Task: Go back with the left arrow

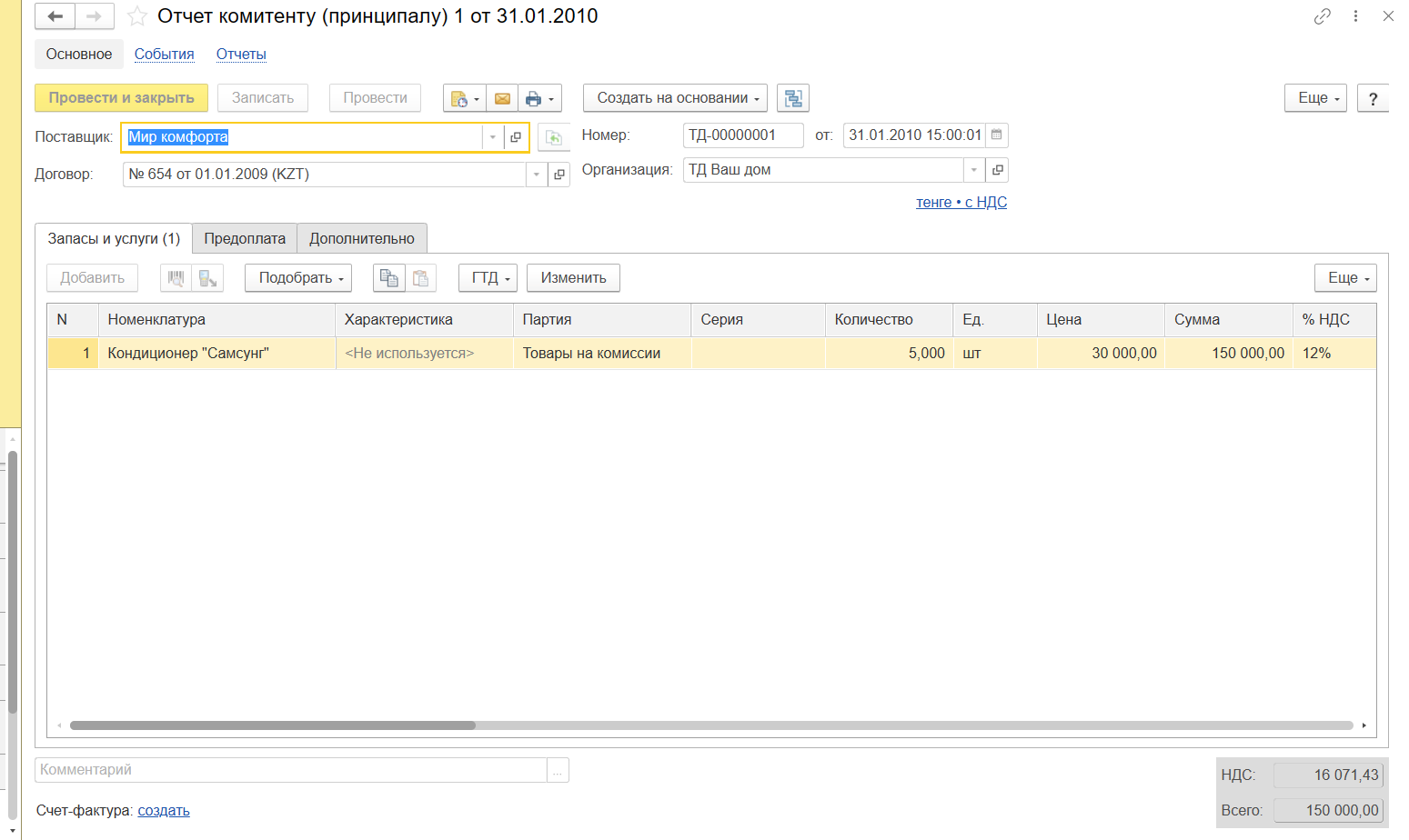Action: pos(55,16)
